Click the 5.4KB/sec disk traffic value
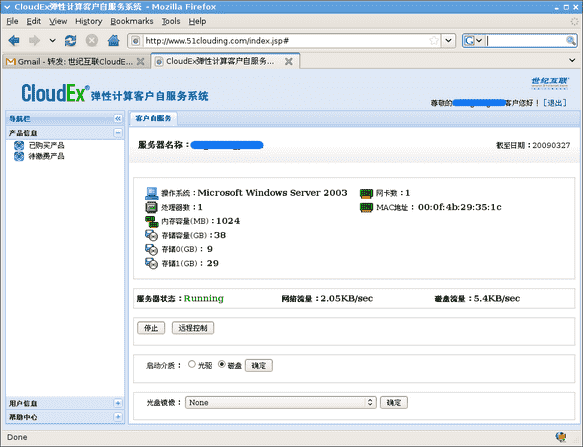 (497, 298)
